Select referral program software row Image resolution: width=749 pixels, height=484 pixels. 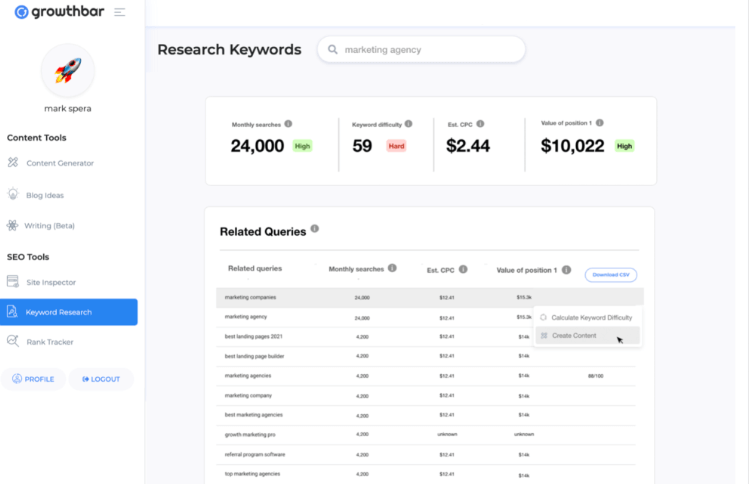[x=426, y=454]
